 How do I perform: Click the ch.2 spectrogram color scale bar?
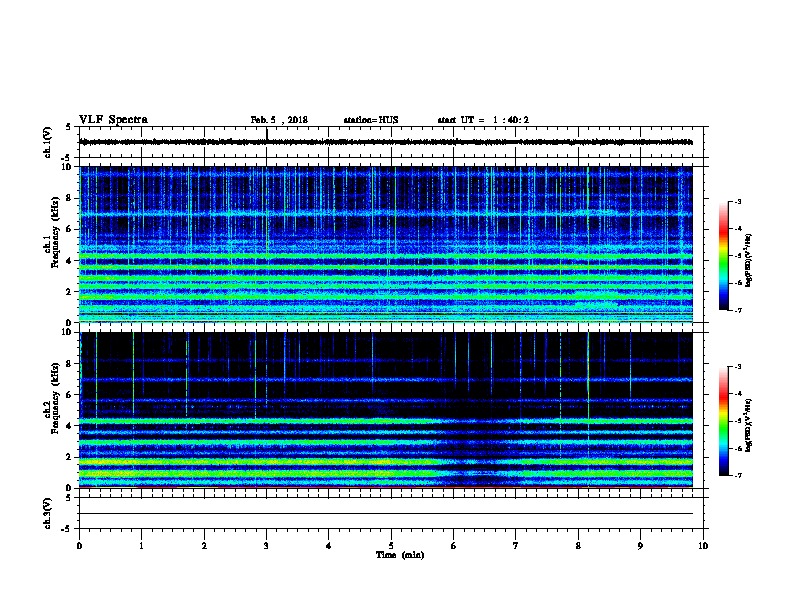(723, 421)
